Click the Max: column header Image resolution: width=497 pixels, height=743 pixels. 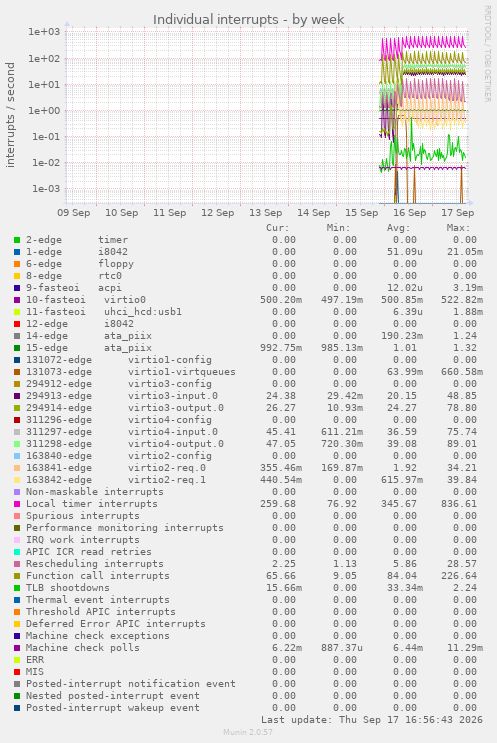(x=458, y=228)
